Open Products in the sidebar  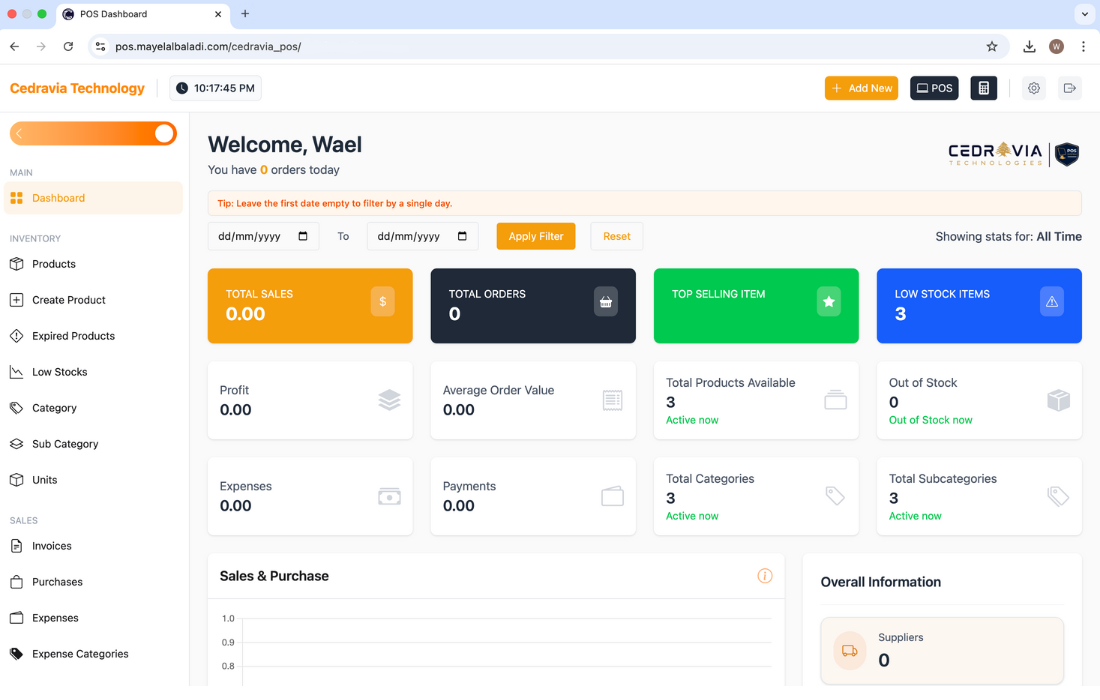(54, 264)
